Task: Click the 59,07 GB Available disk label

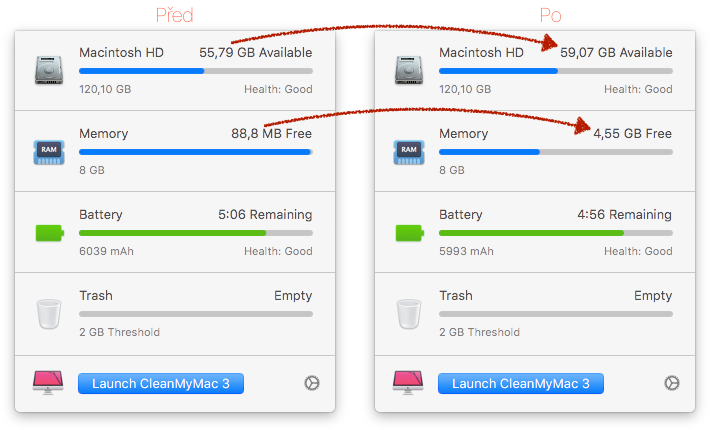Action: (616, 52)
